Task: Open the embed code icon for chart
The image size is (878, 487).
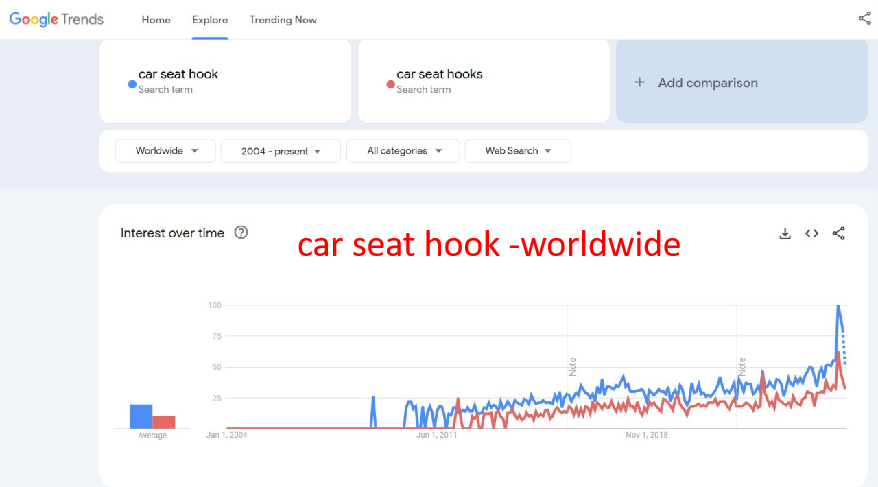Action: tap(812, 233)
